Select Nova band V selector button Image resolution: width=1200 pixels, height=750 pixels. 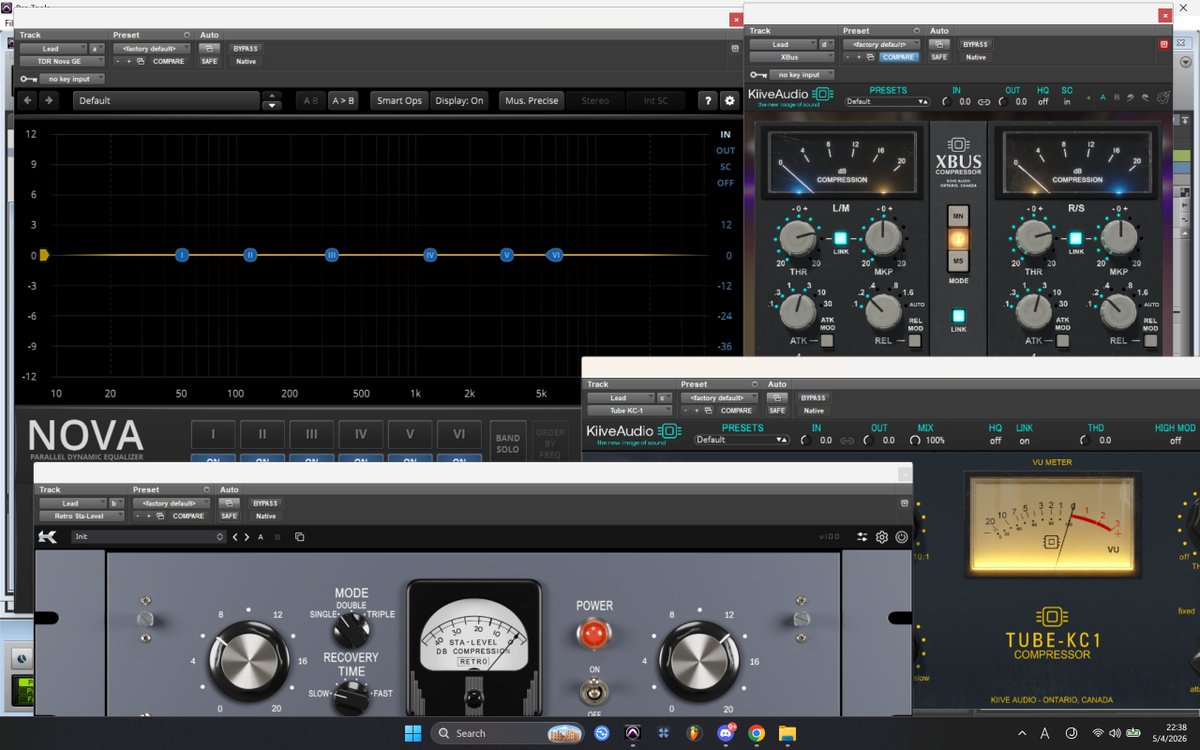(x=410, y=434)
